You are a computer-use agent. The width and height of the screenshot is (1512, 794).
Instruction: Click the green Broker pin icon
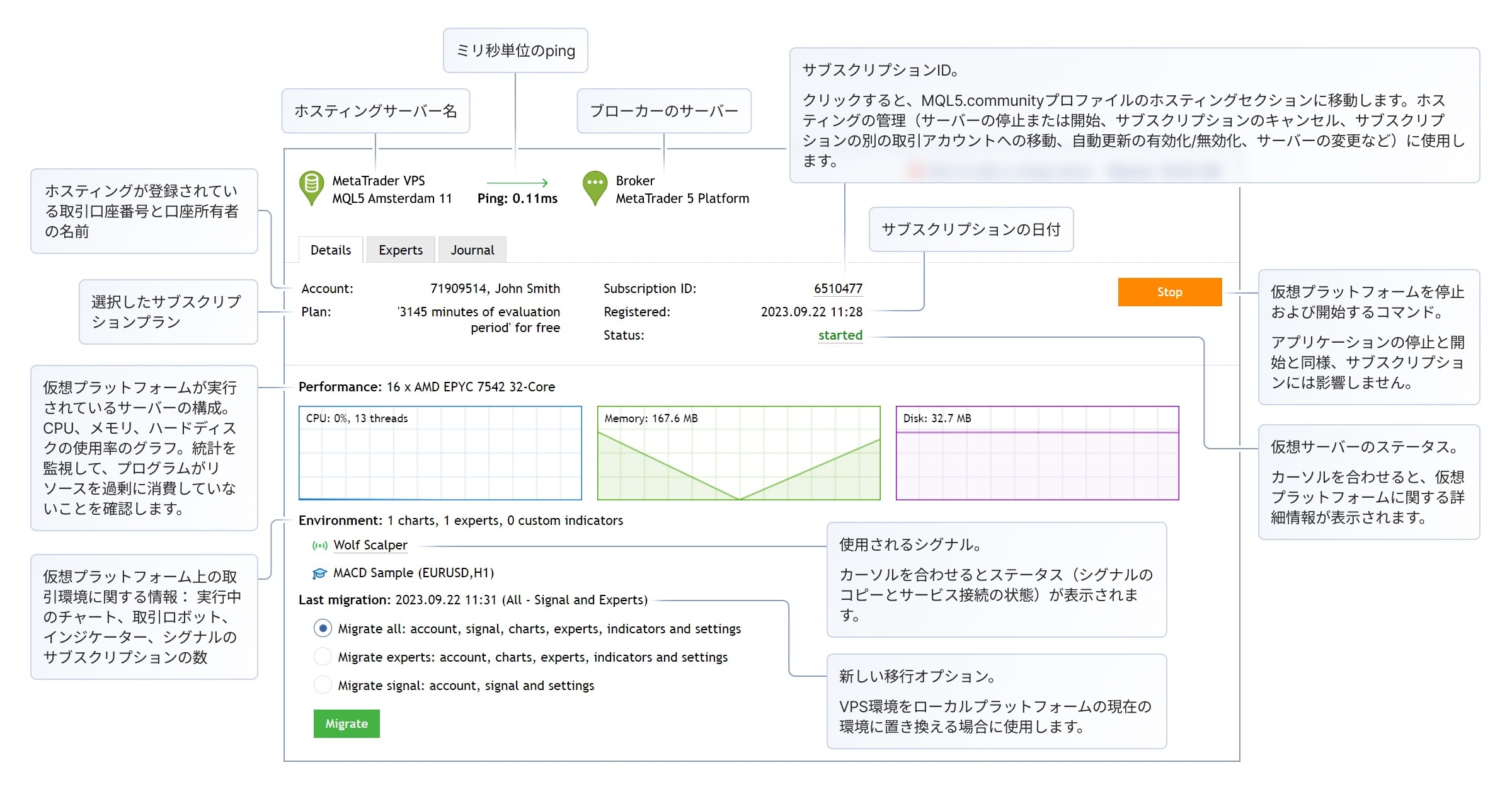595,188
